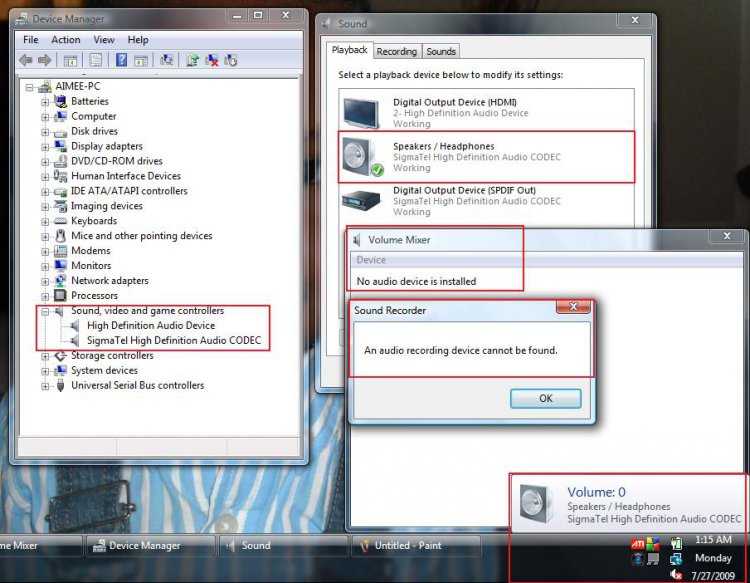
Task: Click the network tray icon
Action: tap(676, 559)
